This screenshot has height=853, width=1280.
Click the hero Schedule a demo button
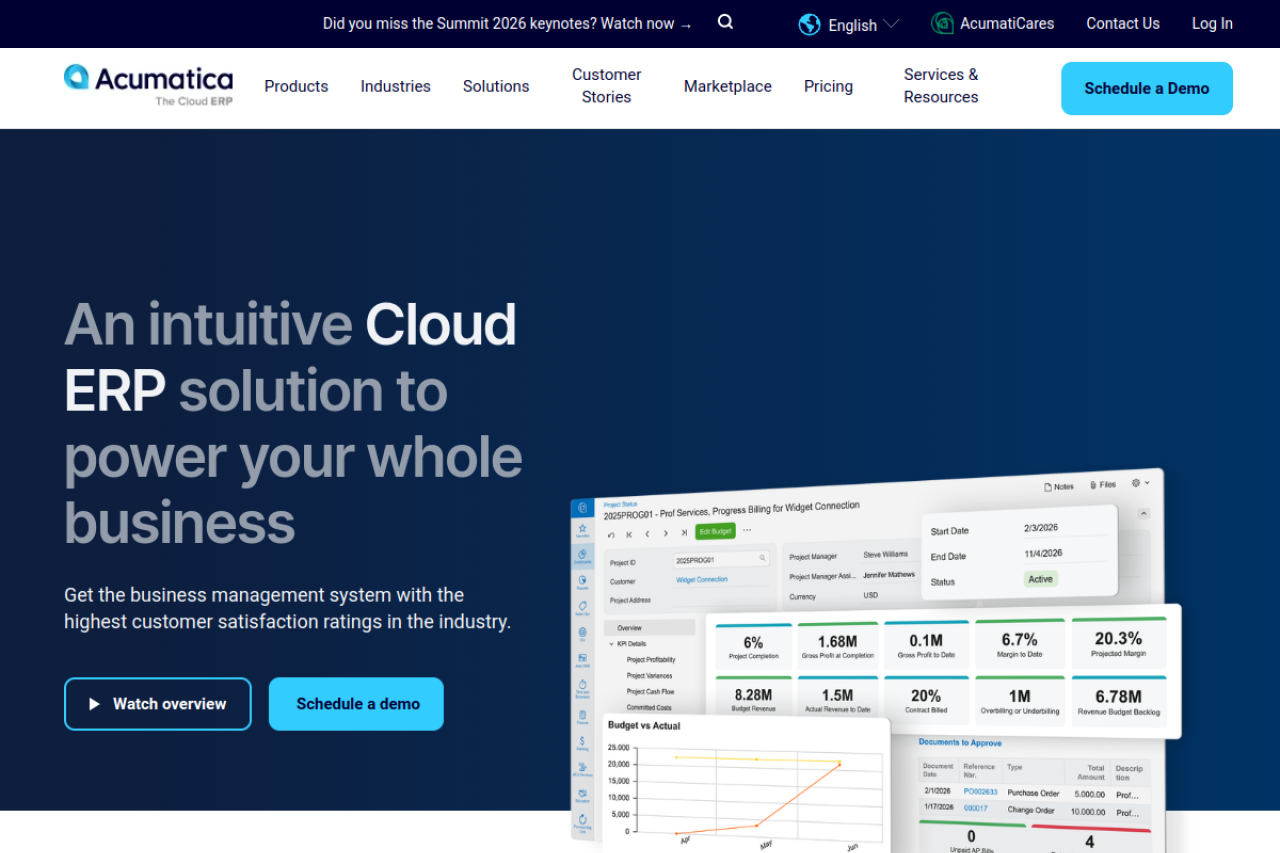pyautogui.click(x=356, y=704)
